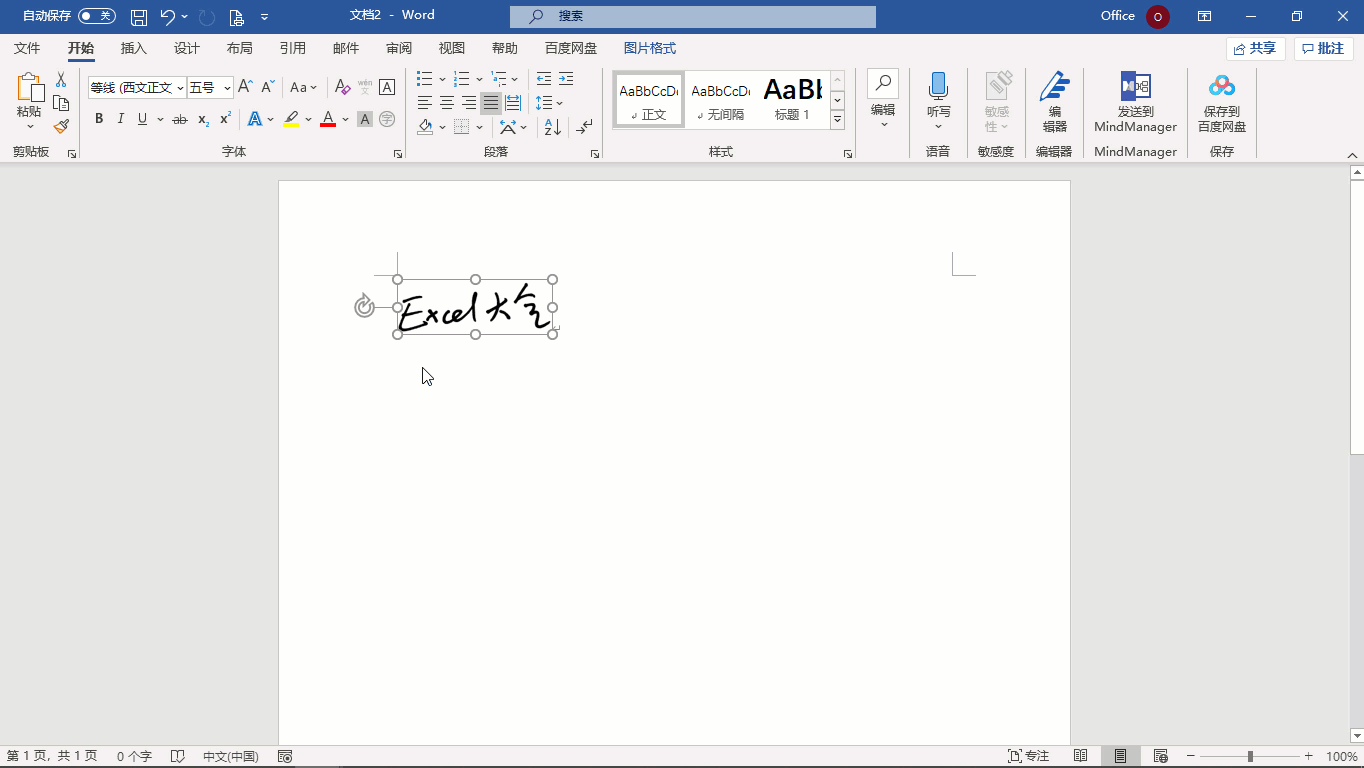Viewport: 1364px width, 768px height.
Task: Click the spelling and proofing status icon
Action: [178, 756]
